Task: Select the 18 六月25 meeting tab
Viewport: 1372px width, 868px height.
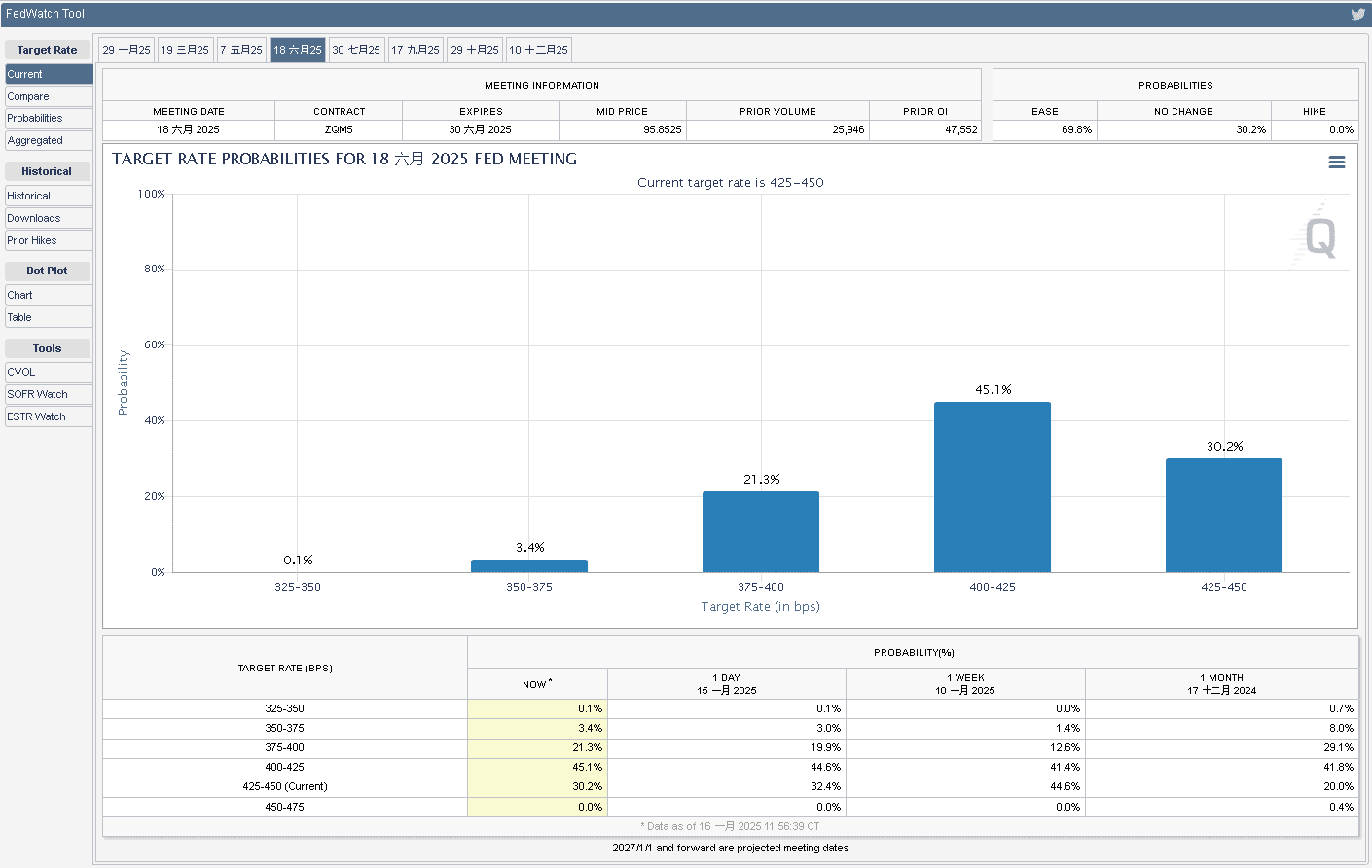Action: [298, 50]
